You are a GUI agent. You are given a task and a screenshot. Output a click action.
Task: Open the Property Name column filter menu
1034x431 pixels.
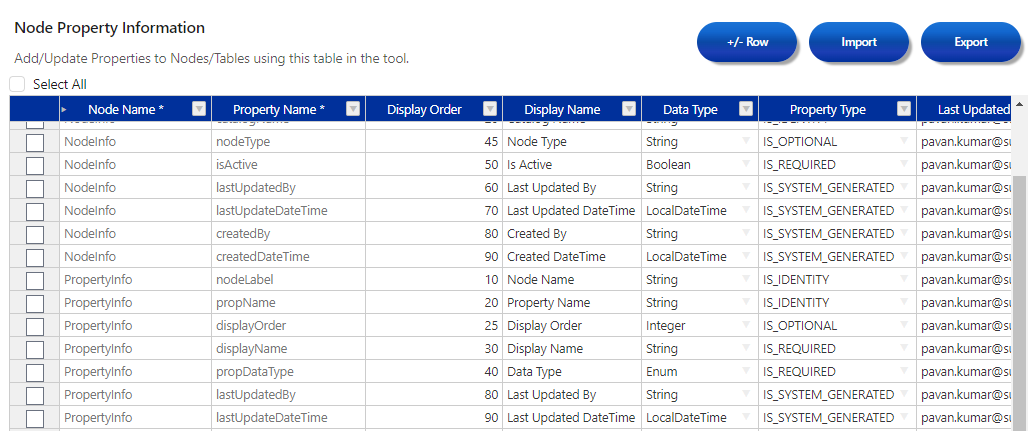pyautogui.click(x=353, y=109)
